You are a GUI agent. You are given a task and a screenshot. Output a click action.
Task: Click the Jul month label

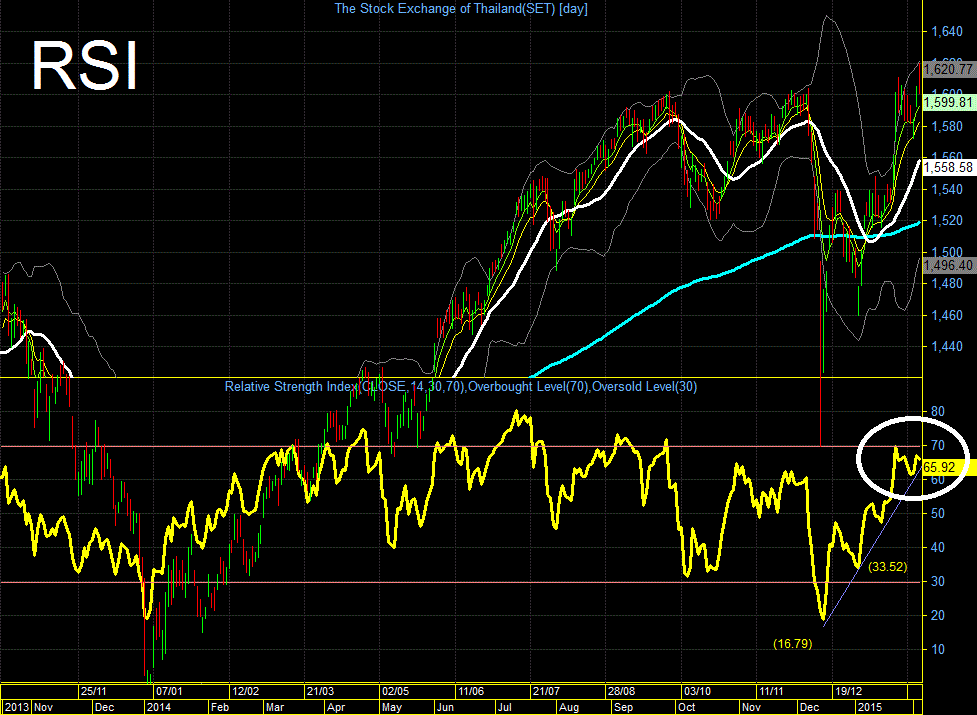505,708
